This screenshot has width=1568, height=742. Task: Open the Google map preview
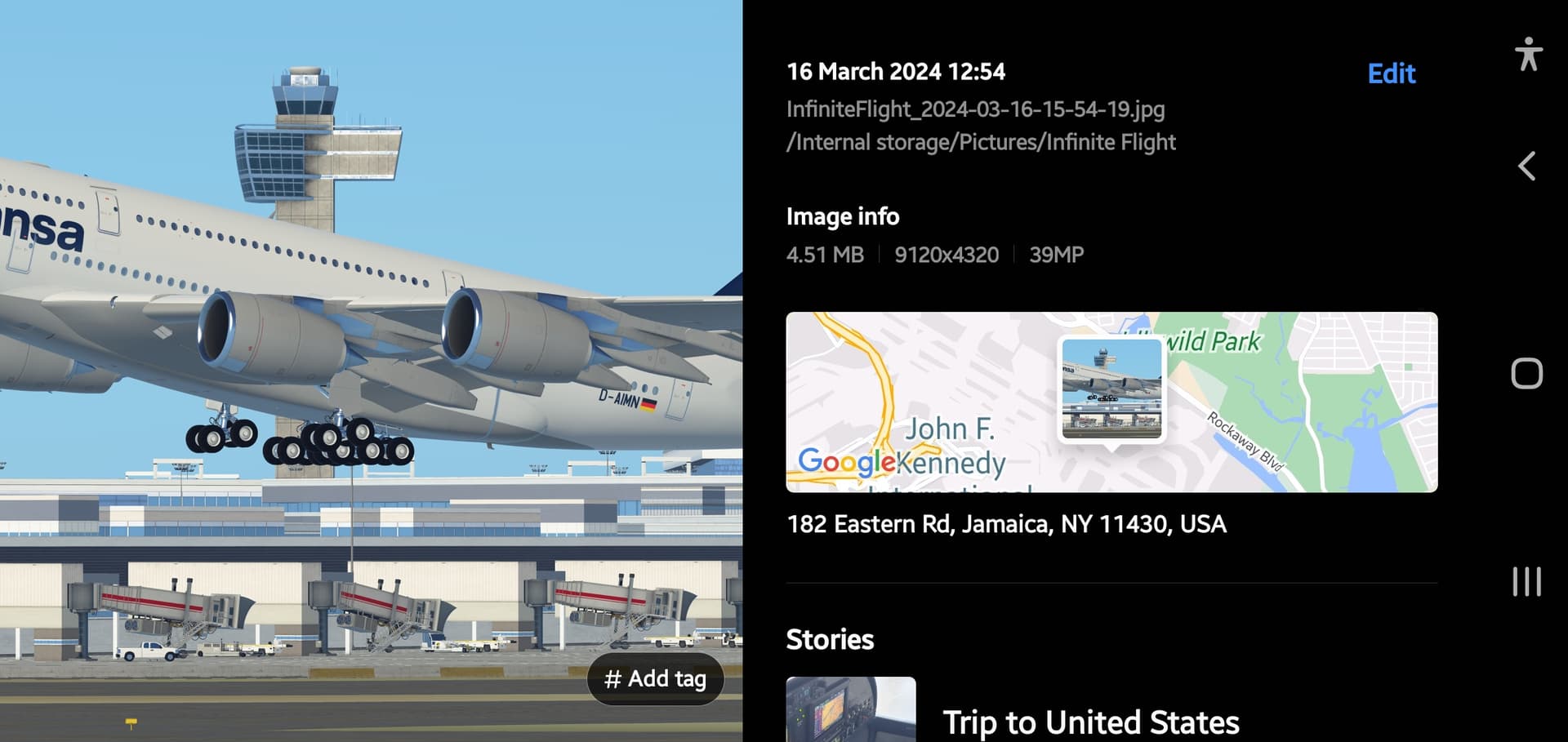click(1111, 402)
